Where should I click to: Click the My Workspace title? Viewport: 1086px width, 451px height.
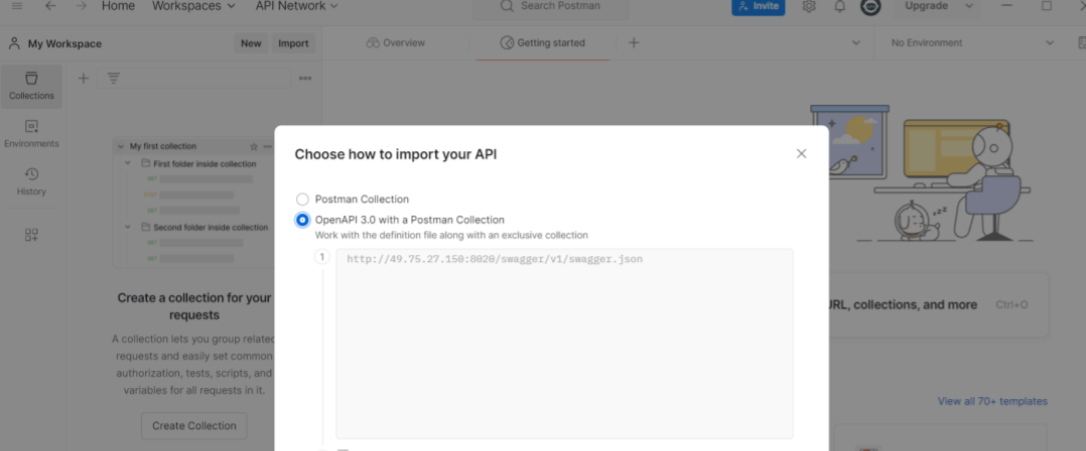coord(65,44)
